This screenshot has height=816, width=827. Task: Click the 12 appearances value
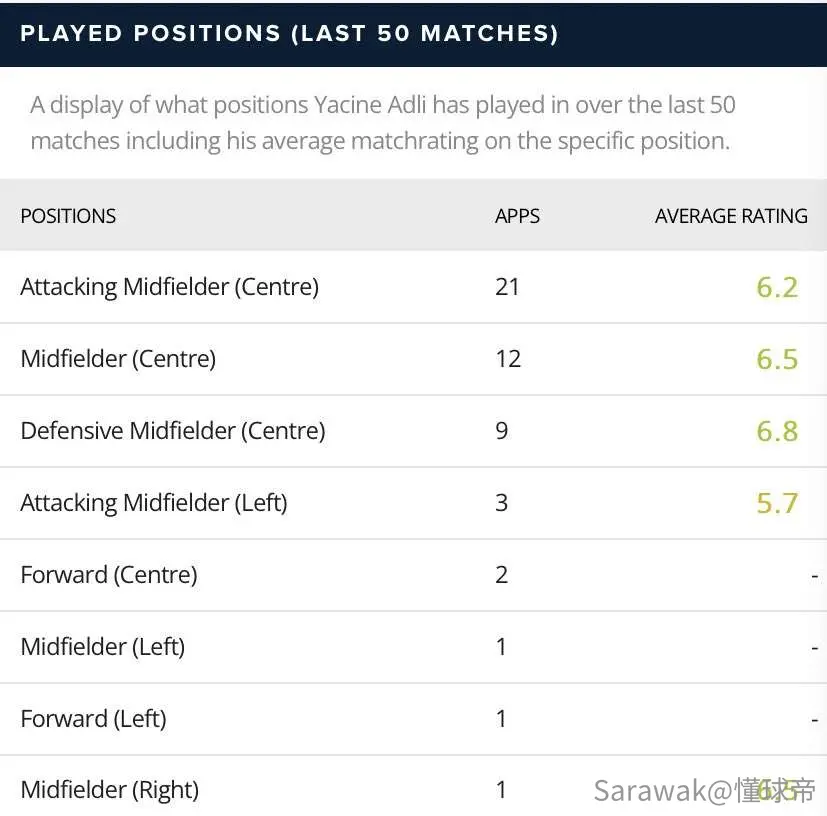tap(508, 359)
